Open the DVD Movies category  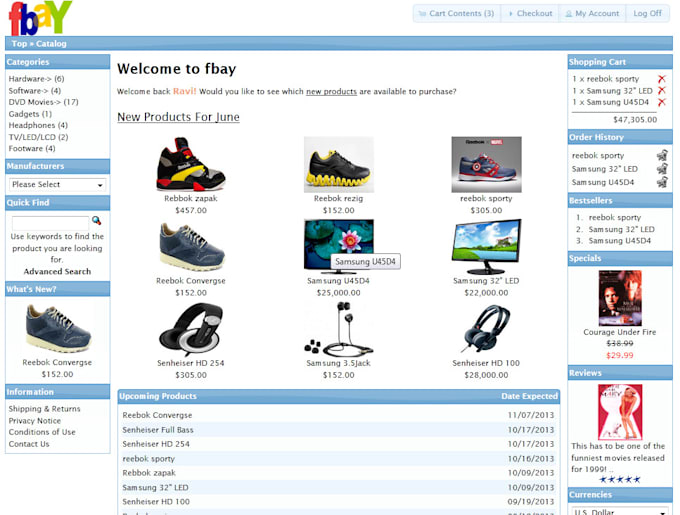pyautogui.click(x=43, y=102)
